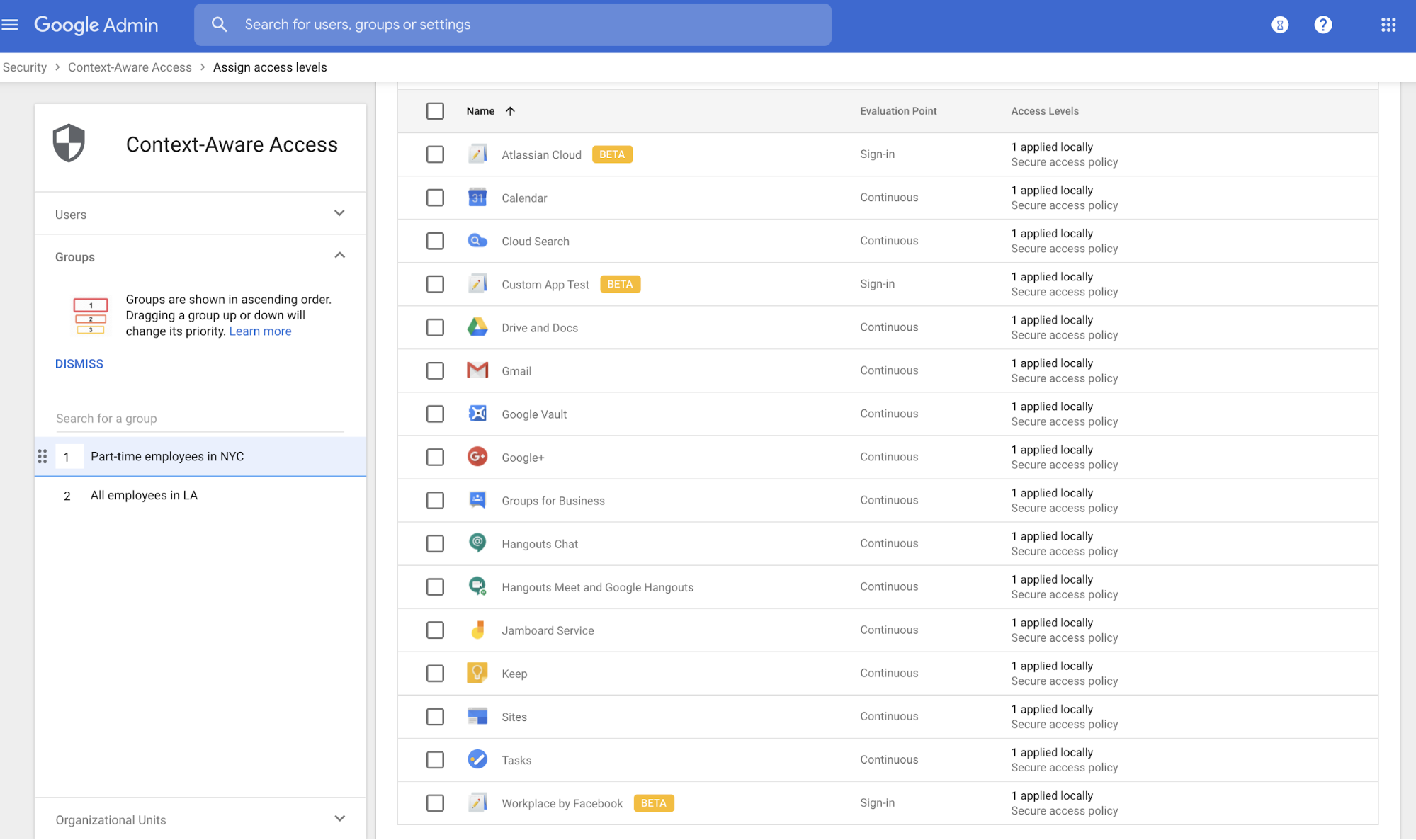The height and width of the screenshot is (840, 1416).
Task: Click the Hangouts Meet icon
Action: [477, 586]
